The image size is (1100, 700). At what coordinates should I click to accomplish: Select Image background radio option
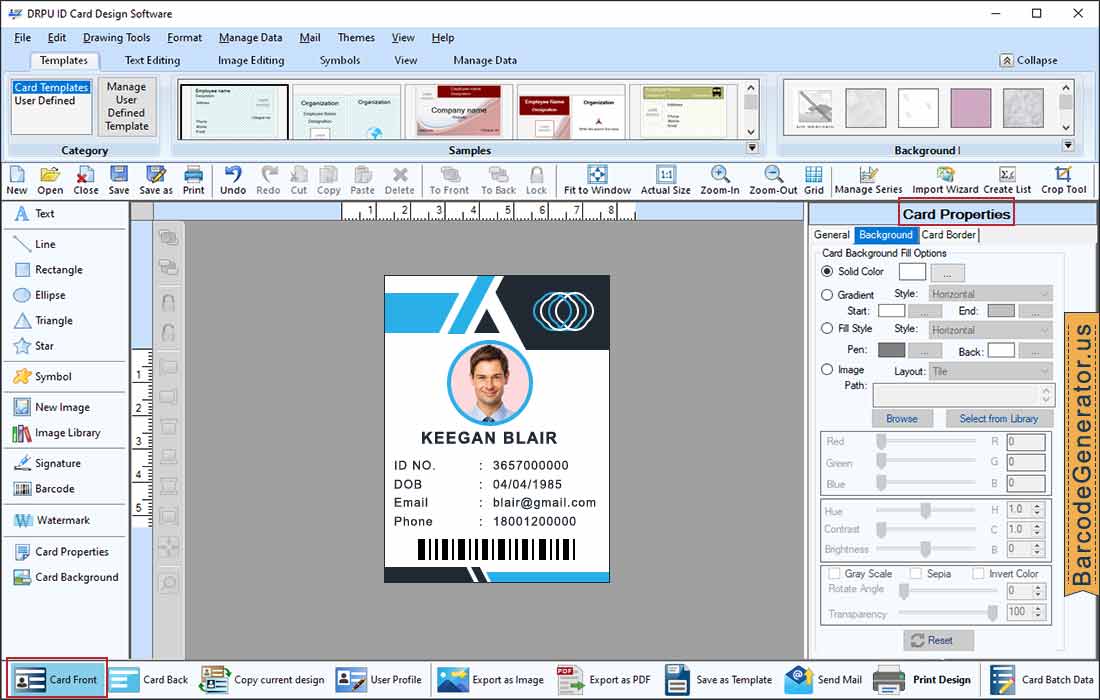coord(827,370)
